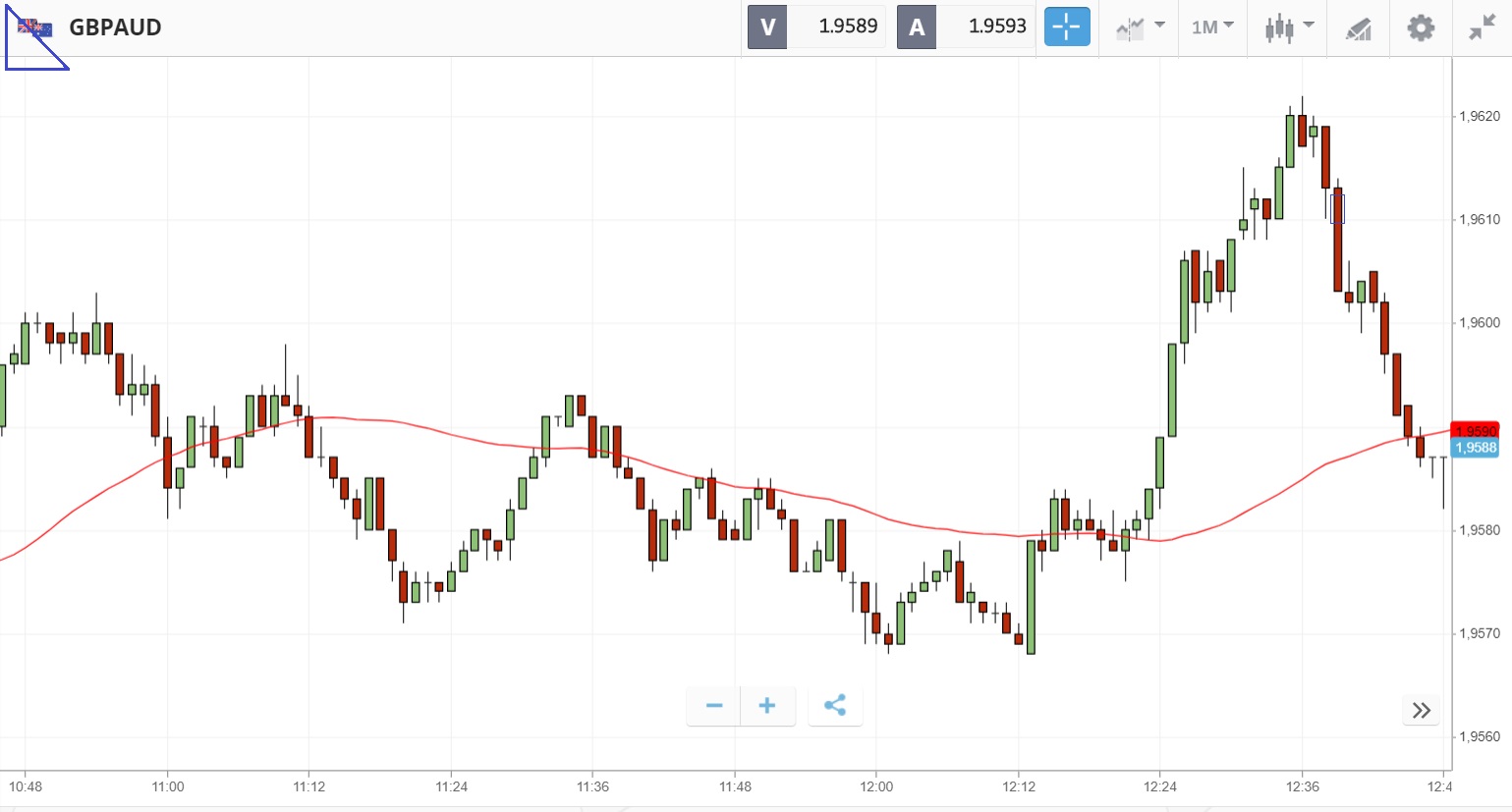Click the V sell button at 1.9589
The height and width of the screenshot is (812, 1512).
click(816, 27)
